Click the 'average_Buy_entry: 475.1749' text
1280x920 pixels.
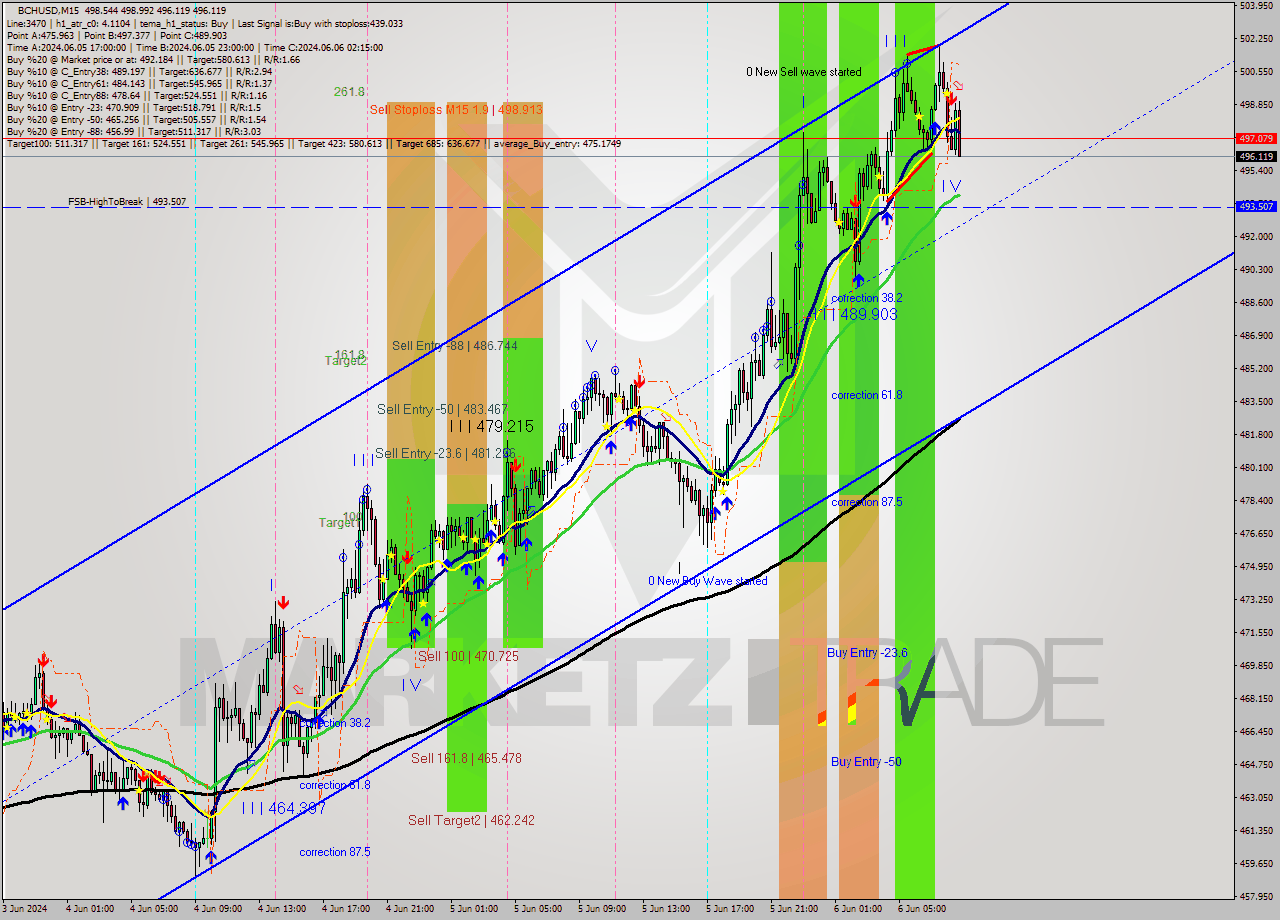tap(559, 144)
